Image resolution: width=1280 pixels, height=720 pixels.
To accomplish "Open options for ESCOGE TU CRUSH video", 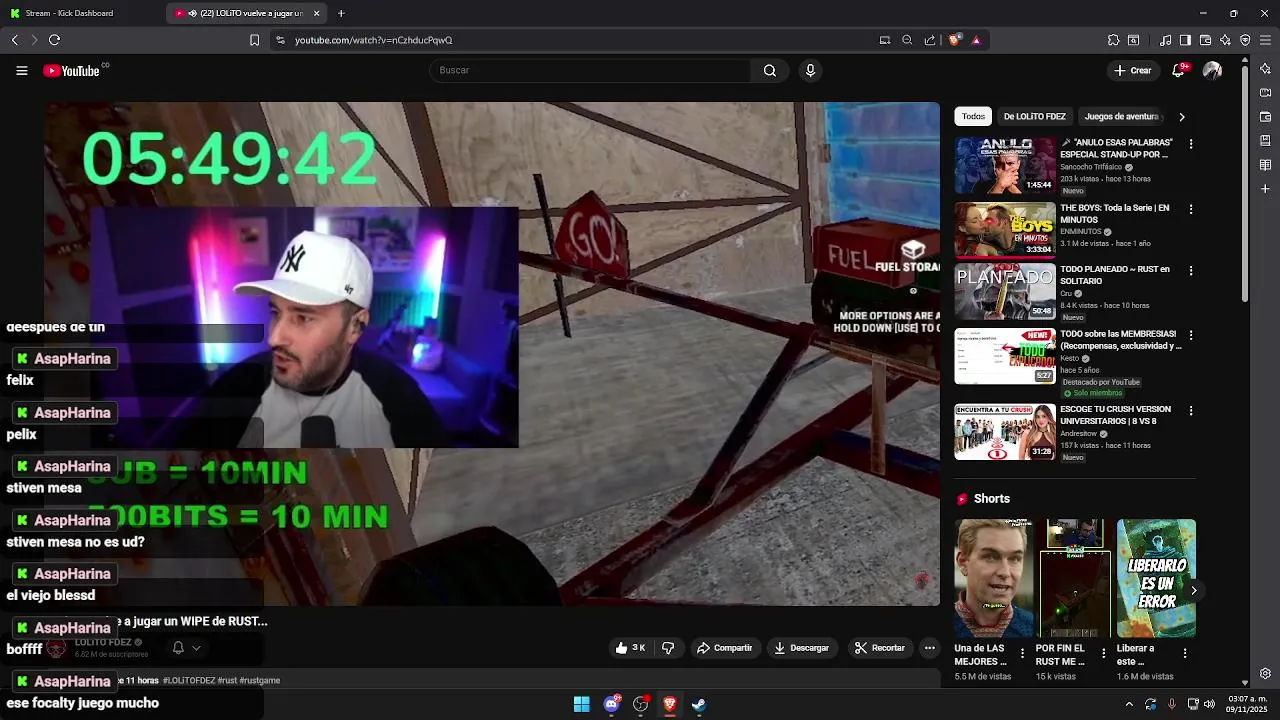I will 1190,410.
